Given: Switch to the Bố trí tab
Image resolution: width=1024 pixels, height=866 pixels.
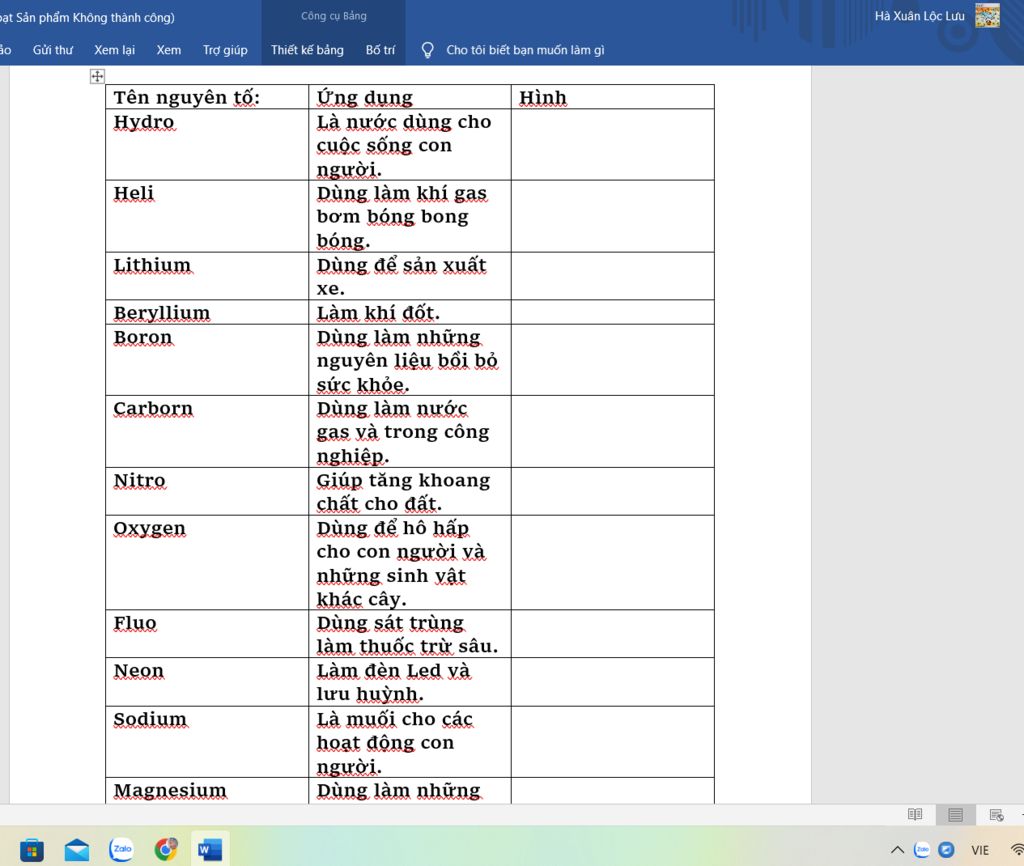Looking at the screenshot, I should pyautogui.click(x=380, y=50).
